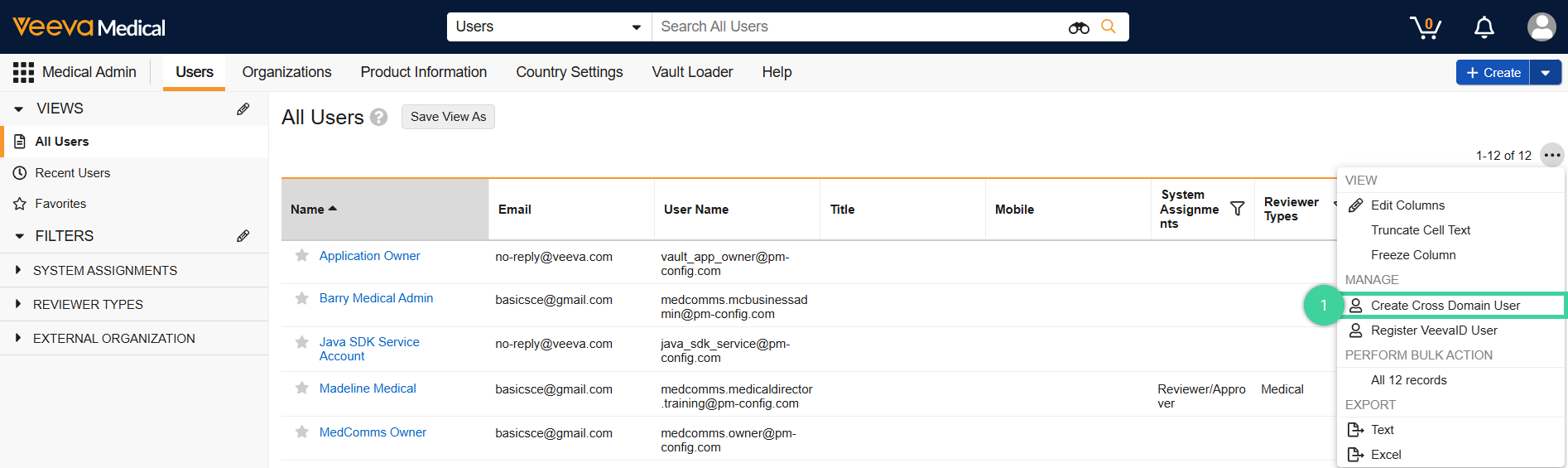
Task: Open the notifications bell
Action: tap(1484, 27)
